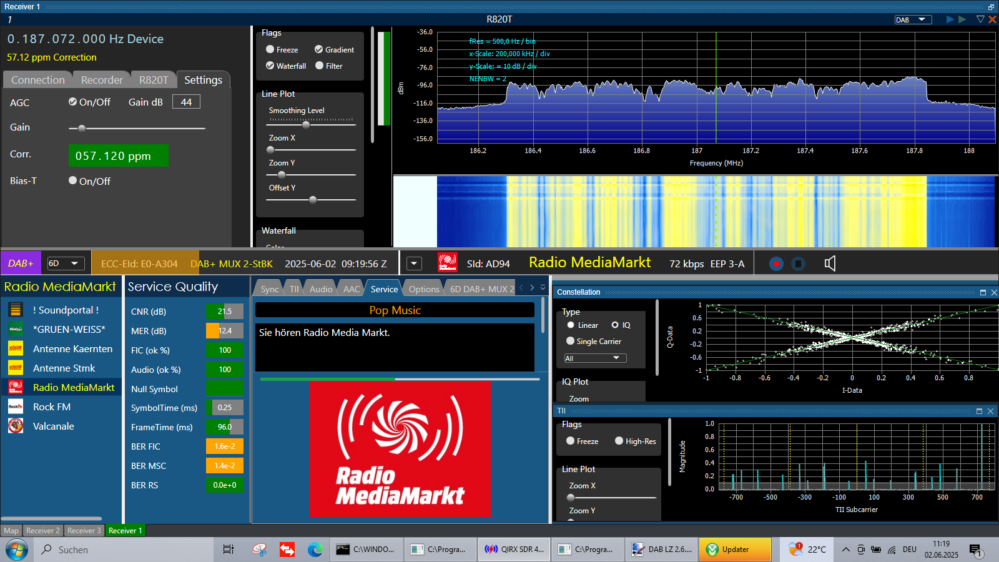
Task: Toggle the Waterfall flag
Action: click(270, 66)
